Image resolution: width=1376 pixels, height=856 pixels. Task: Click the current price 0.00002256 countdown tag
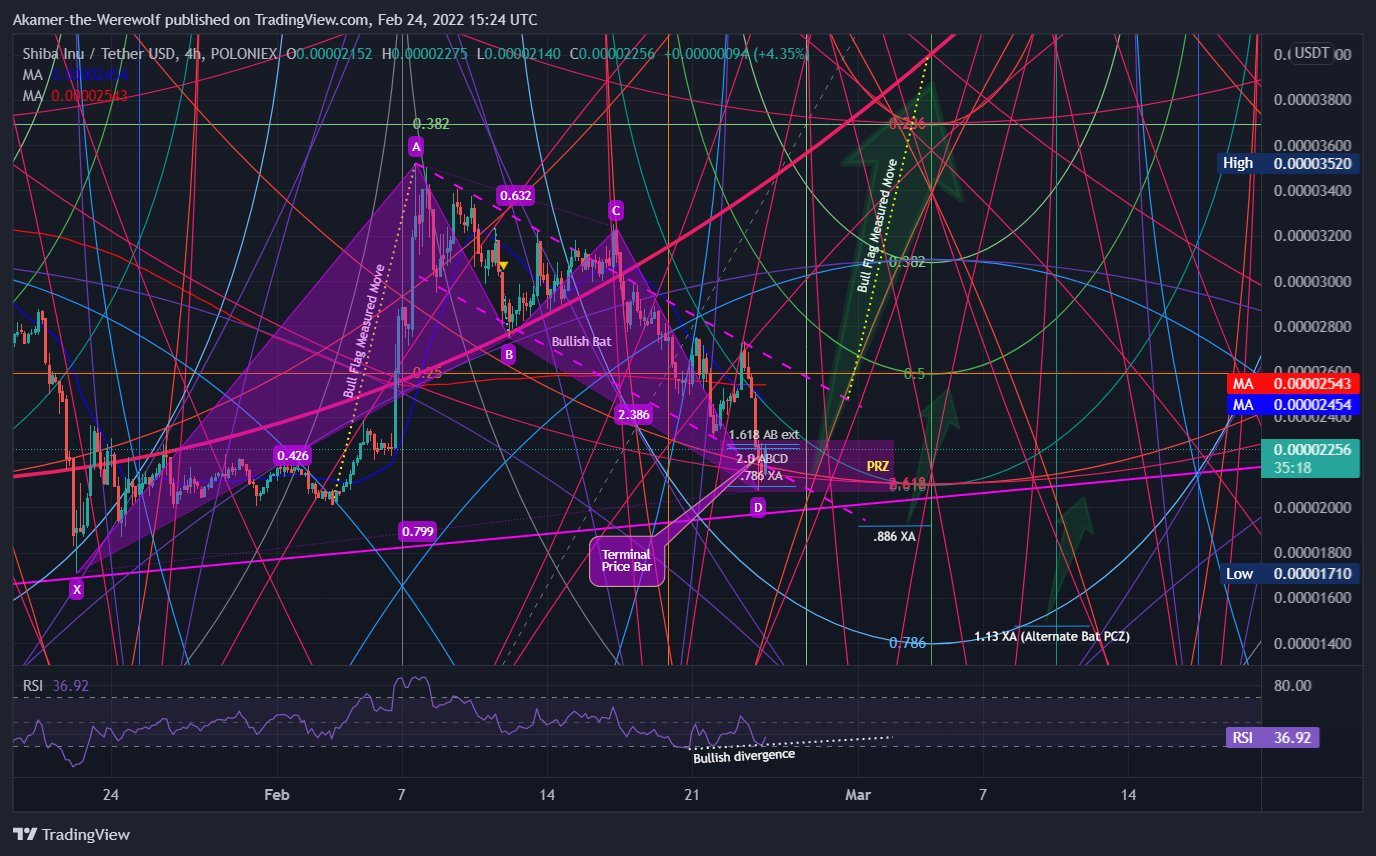1312,458
